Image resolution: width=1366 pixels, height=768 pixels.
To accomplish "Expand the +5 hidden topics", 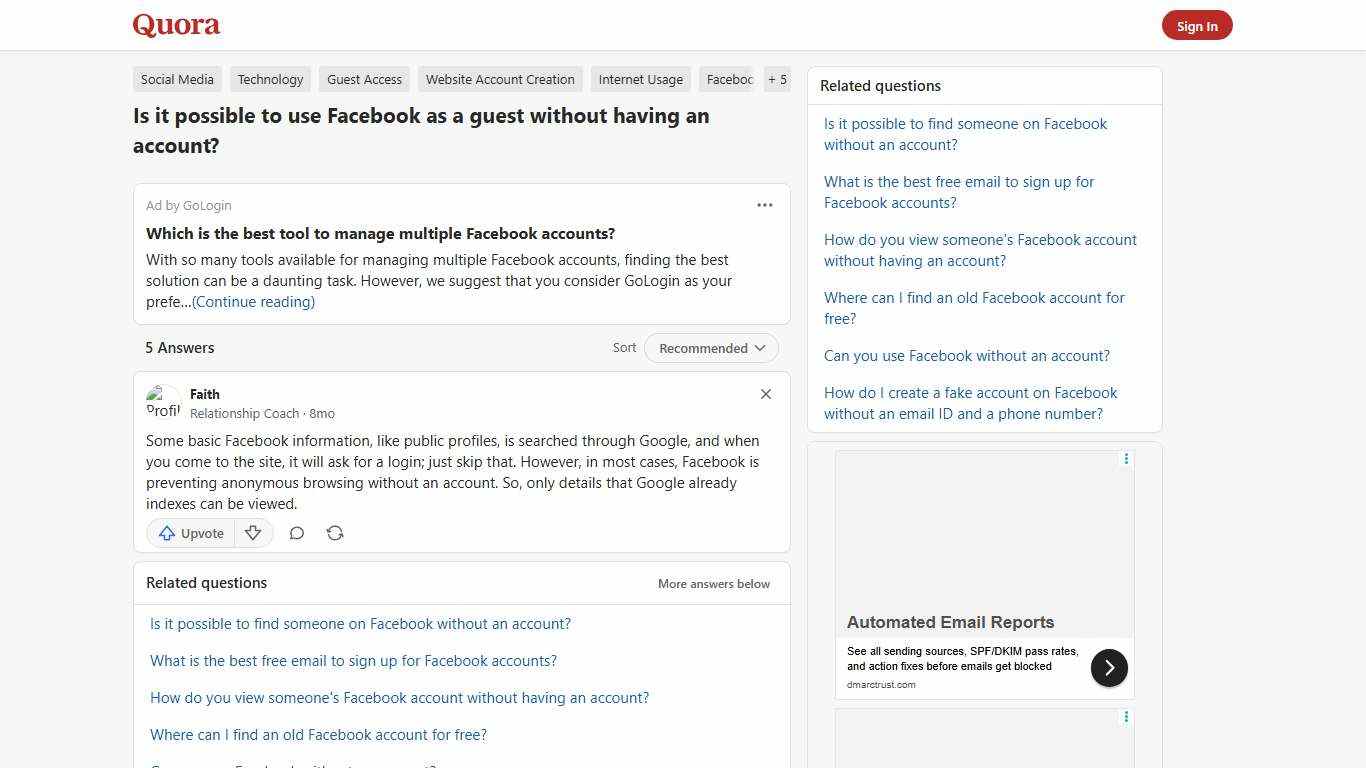I will click(x=777, y=79).
